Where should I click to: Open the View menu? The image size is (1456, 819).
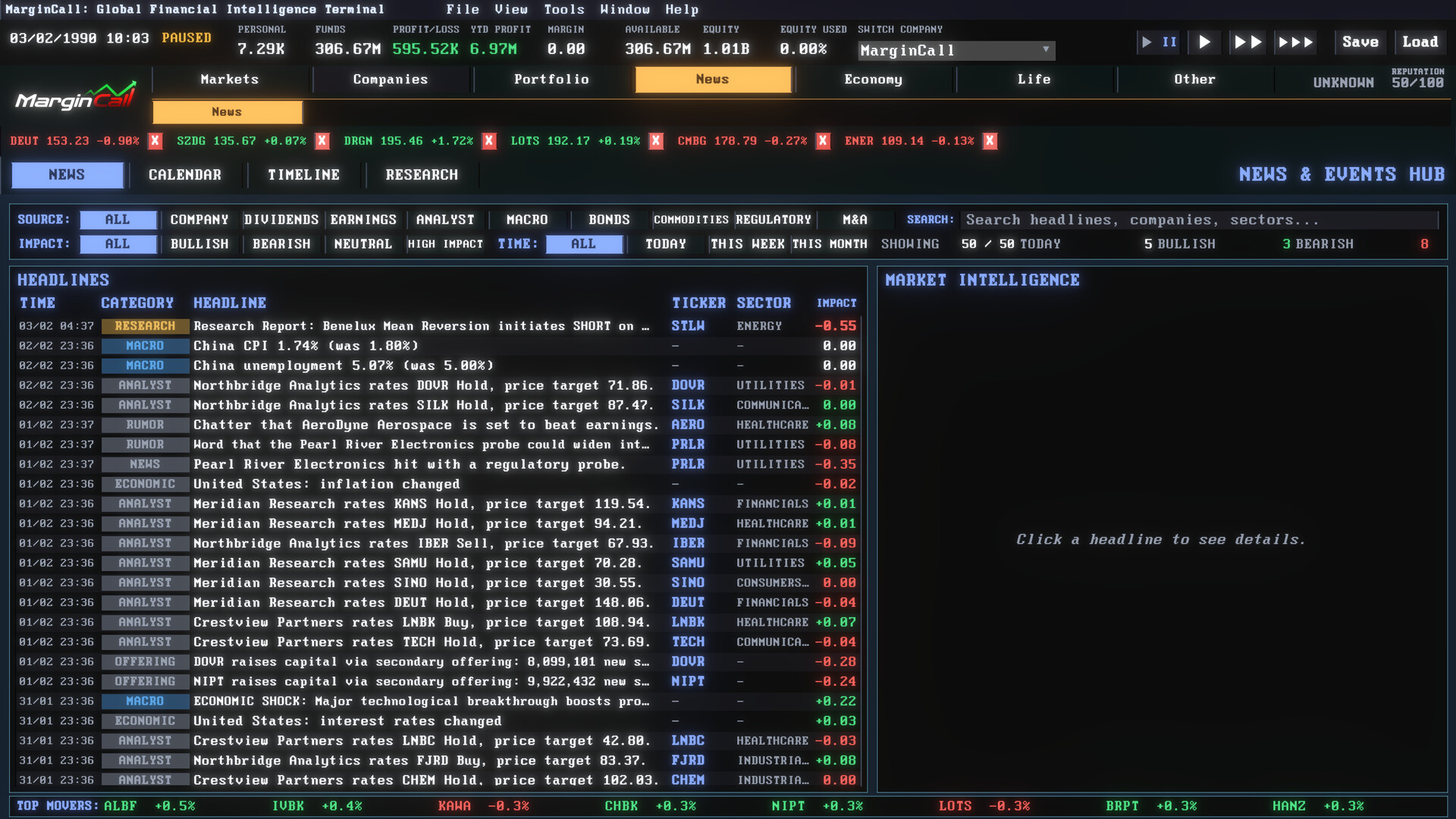pos(511,9)
